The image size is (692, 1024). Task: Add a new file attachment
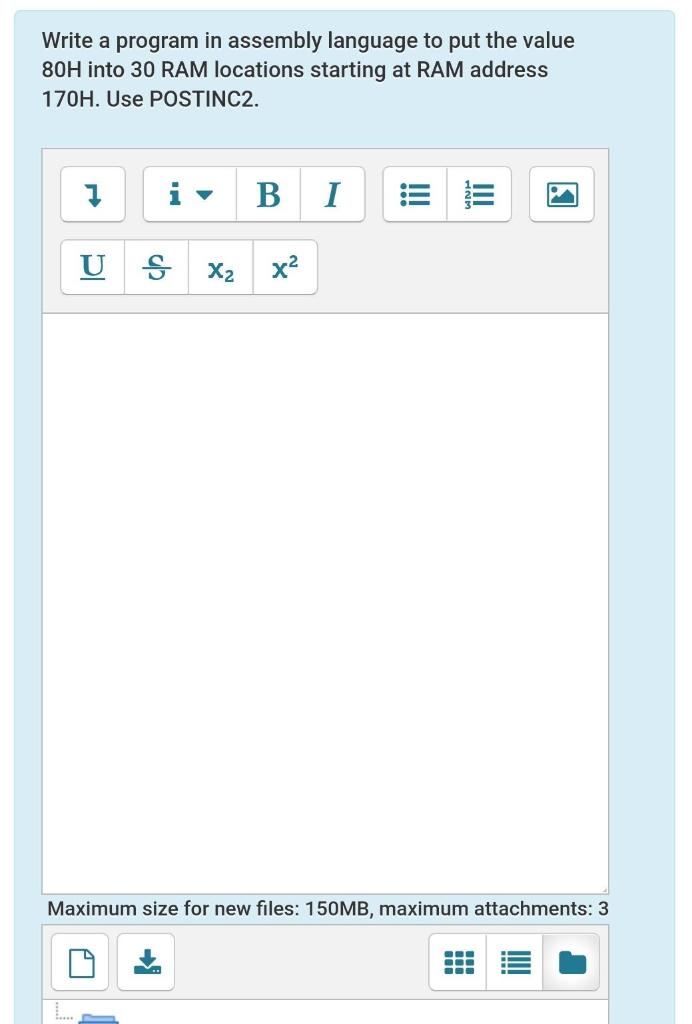tap(80, 962)
